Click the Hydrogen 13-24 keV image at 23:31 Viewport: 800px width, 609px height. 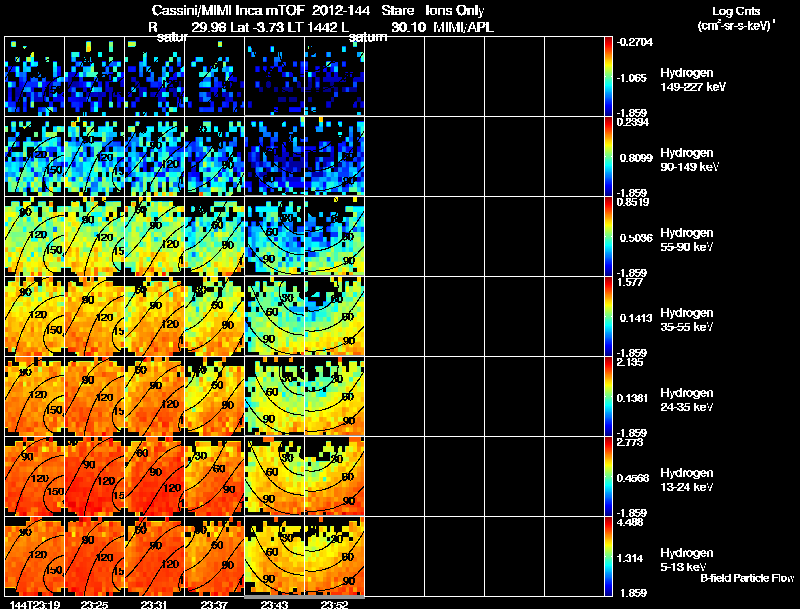pyautogui.click(x=155, y=476)
